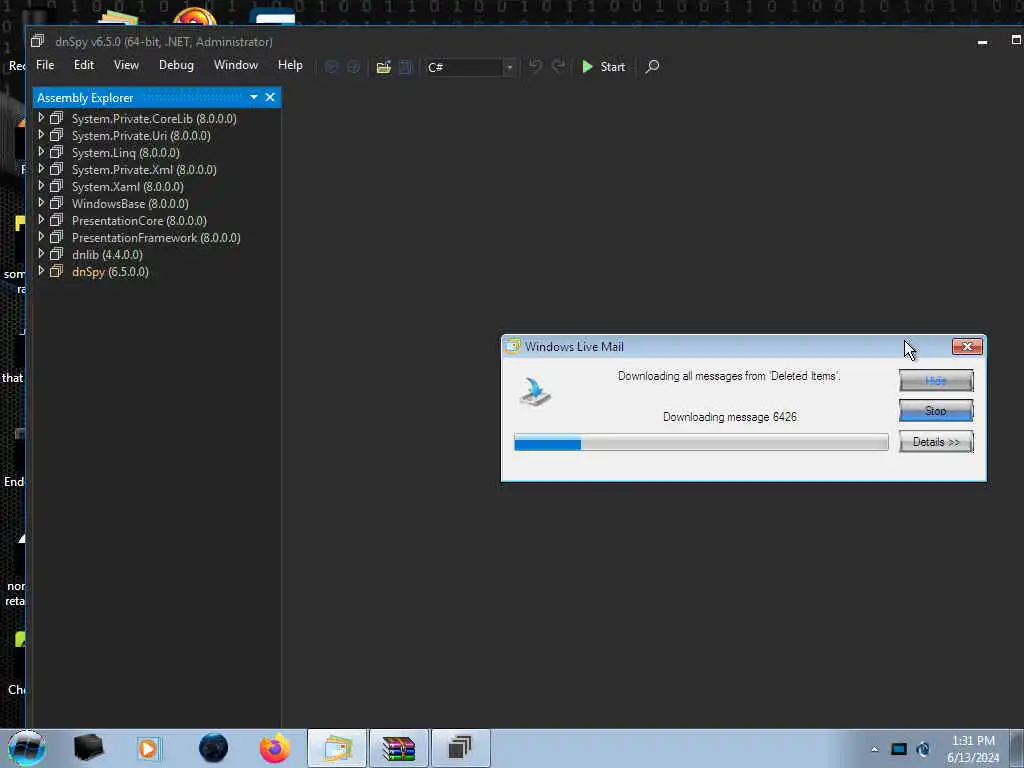
Task: Expand the System.Linq node
Action: click(x=41, y=152)
